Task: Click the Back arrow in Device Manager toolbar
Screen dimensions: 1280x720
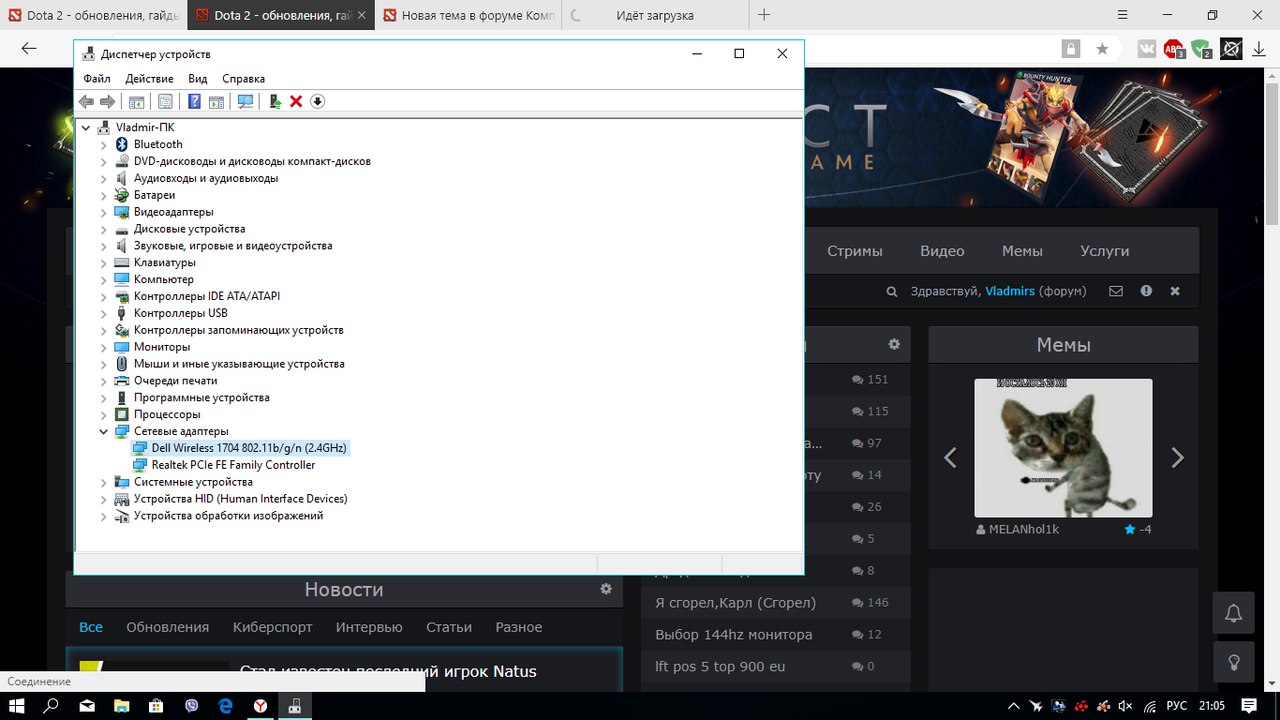Action: coord(86,101)
